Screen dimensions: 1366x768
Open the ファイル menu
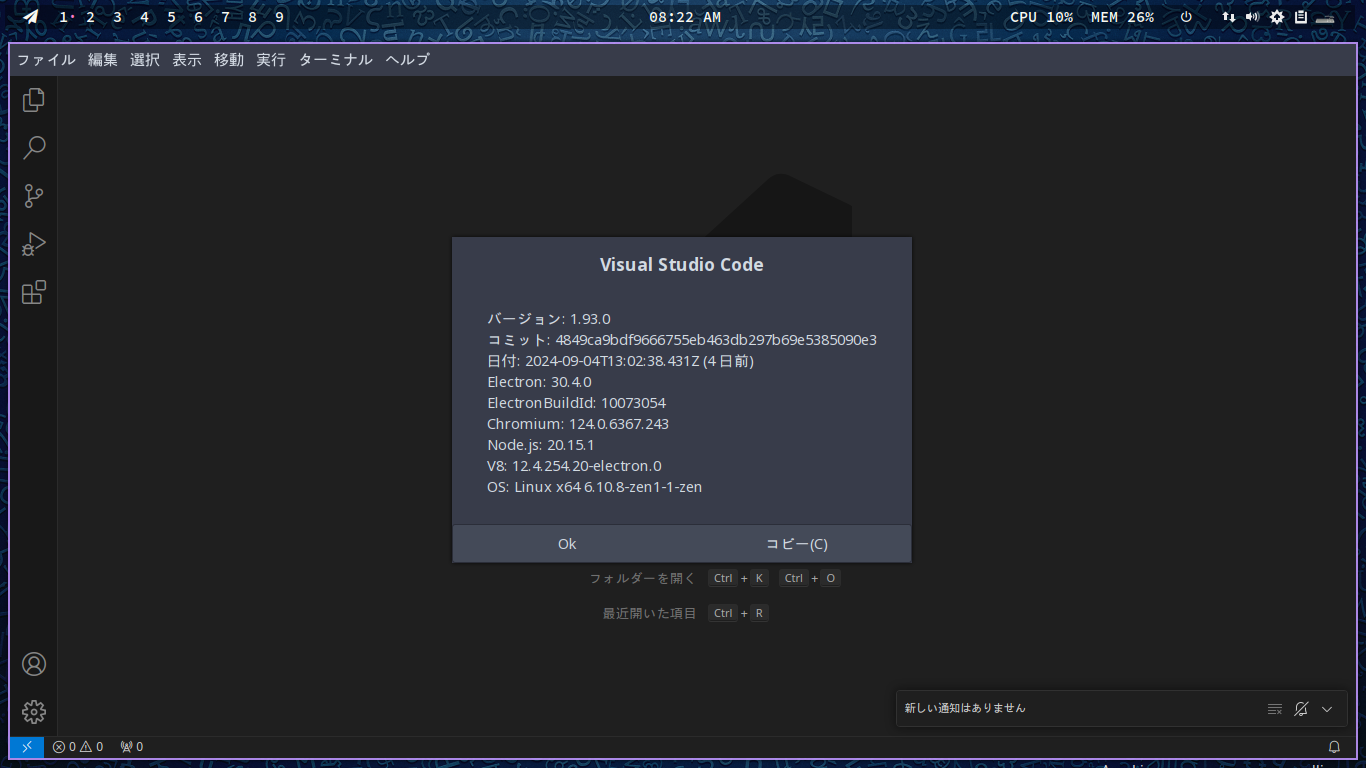46,60
